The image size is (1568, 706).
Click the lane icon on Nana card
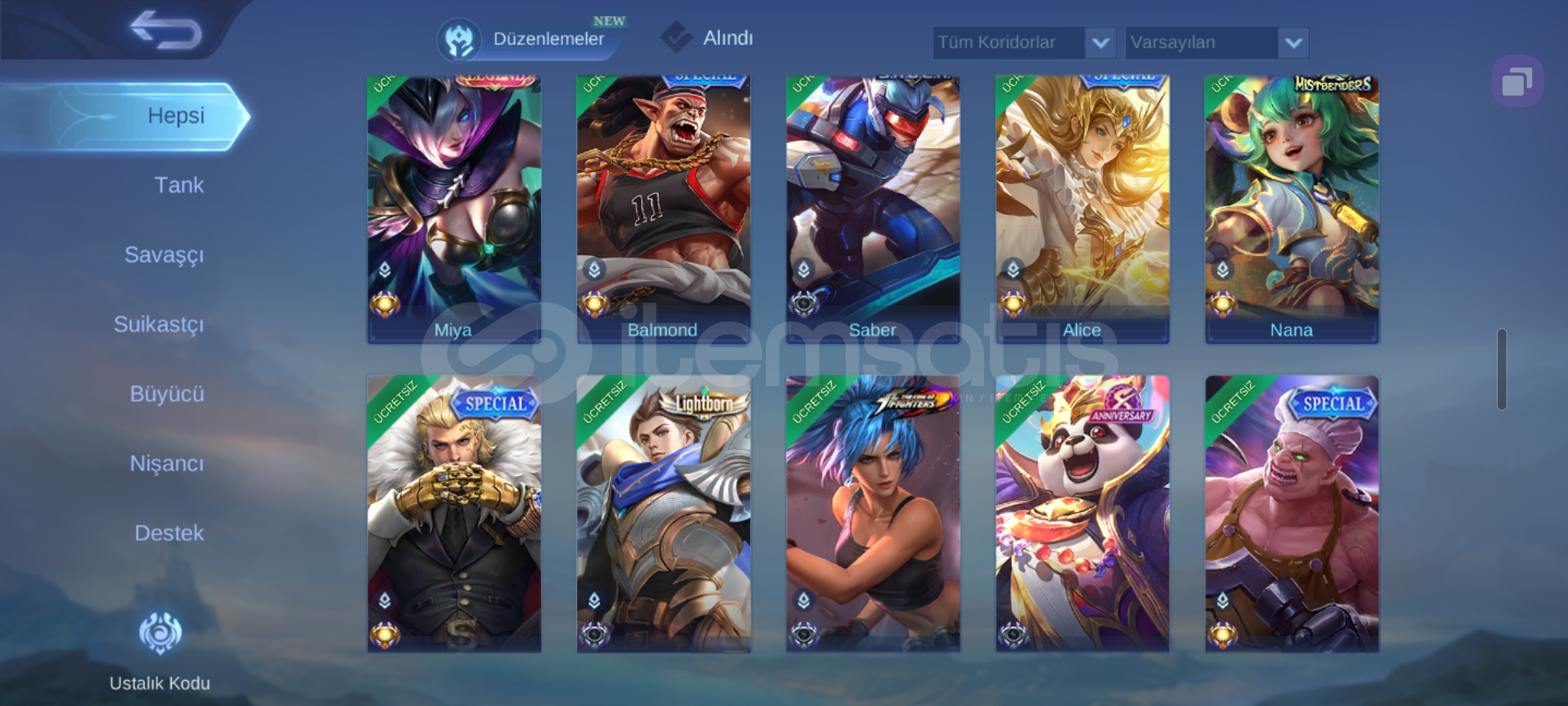tap(1223, 269)
